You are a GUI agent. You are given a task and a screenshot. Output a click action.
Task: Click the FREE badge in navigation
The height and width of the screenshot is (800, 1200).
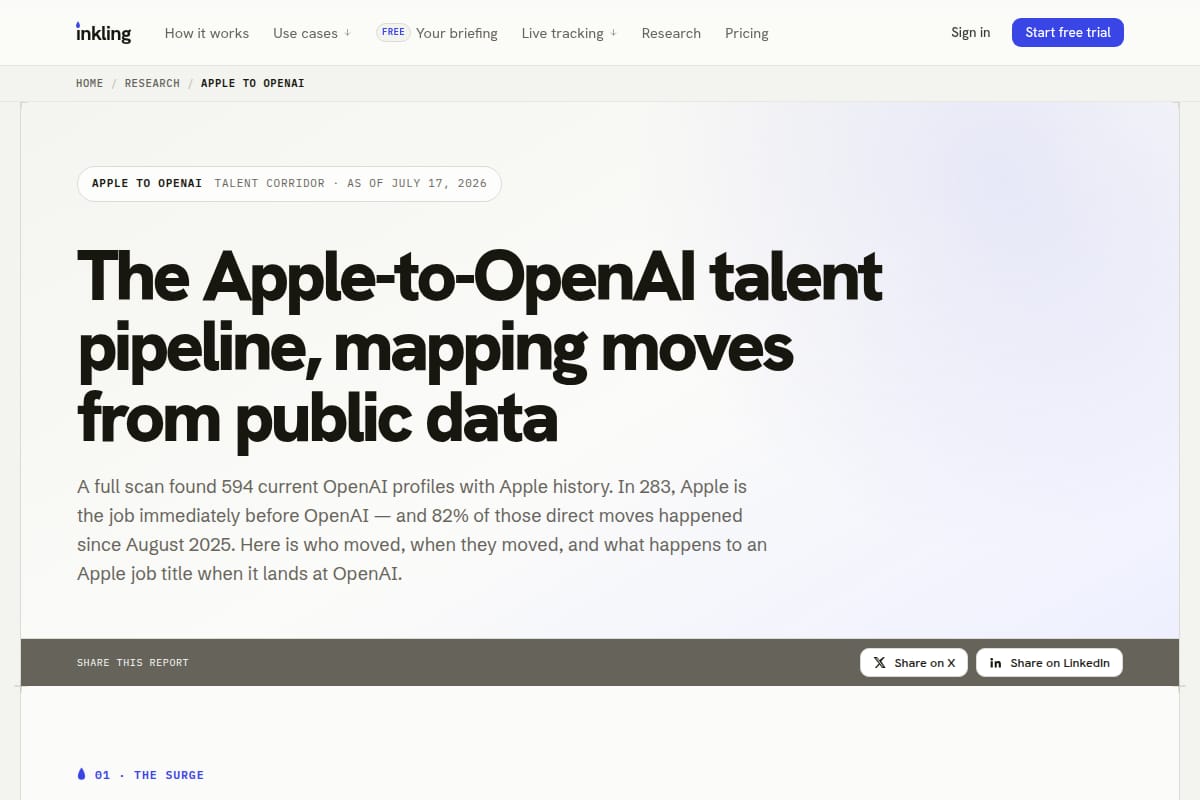point(393,32)
